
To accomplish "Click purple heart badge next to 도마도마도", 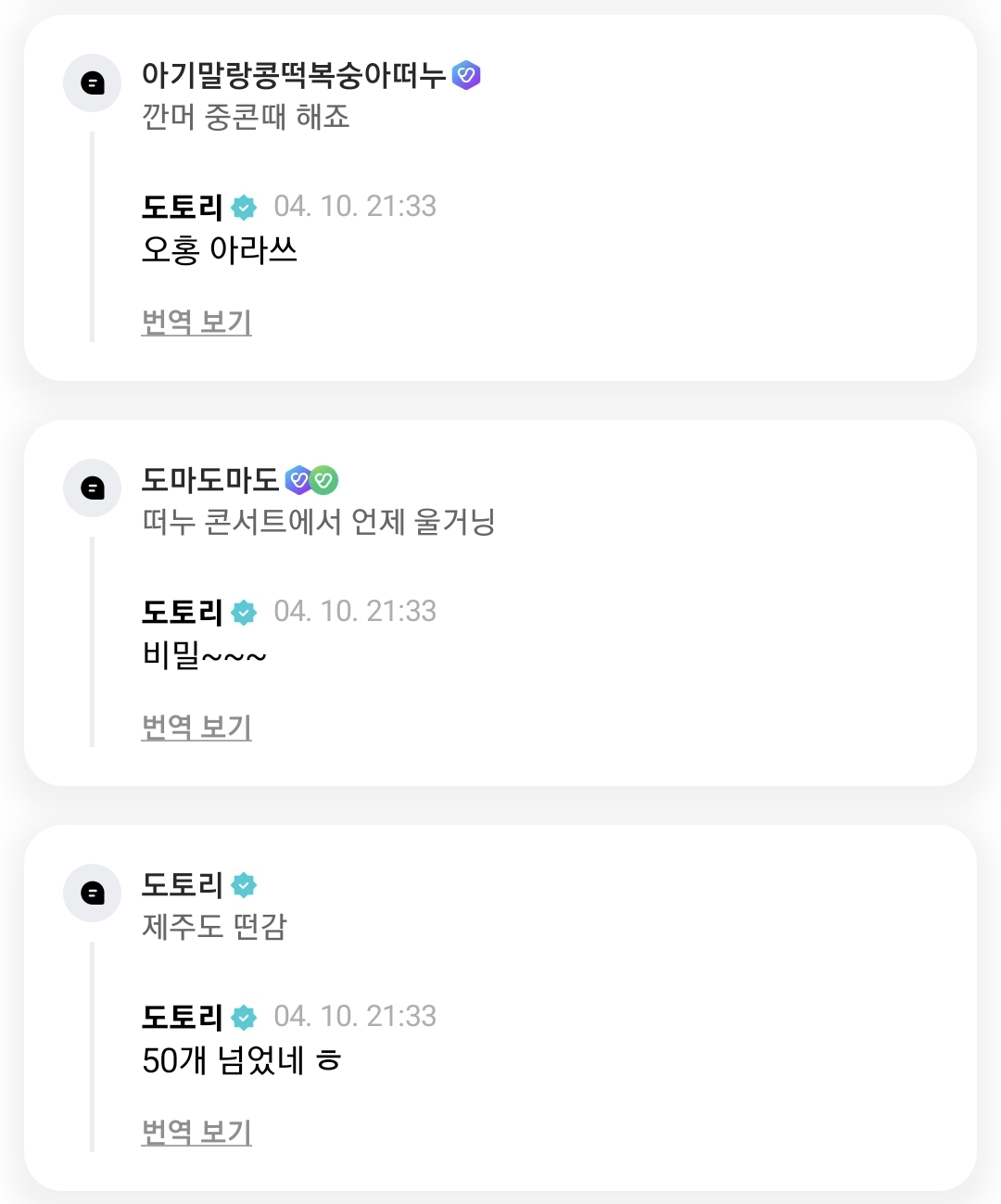I will click(x=298, y=480).
